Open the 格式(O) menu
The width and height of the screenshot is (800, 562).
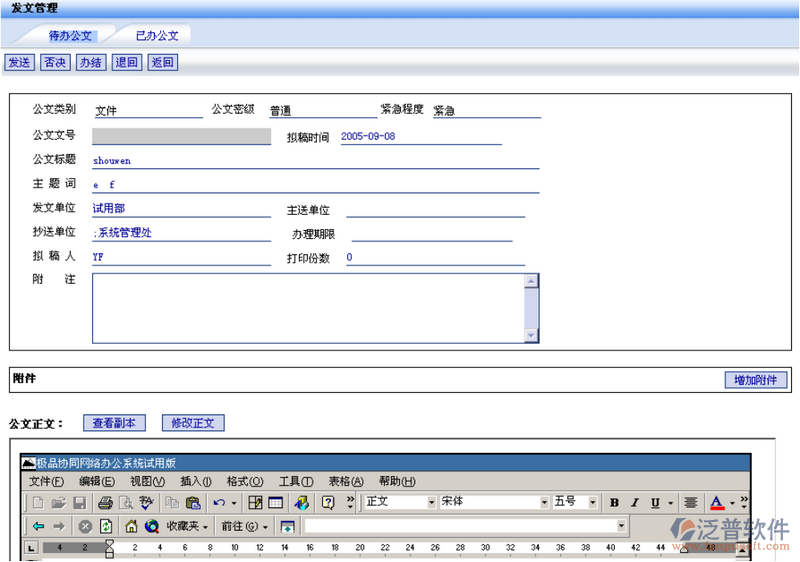pyautogui.click(x=245, y=481)
